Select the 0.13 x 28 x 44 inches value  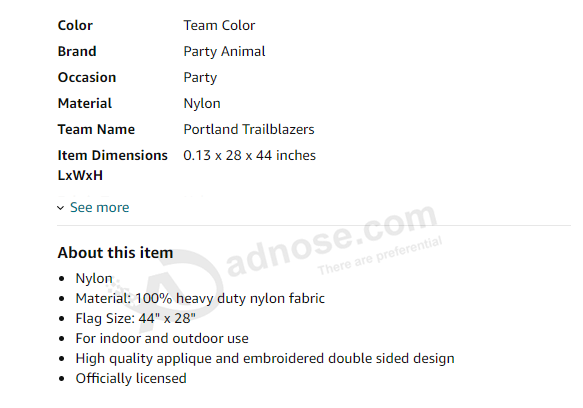[249, 155]
